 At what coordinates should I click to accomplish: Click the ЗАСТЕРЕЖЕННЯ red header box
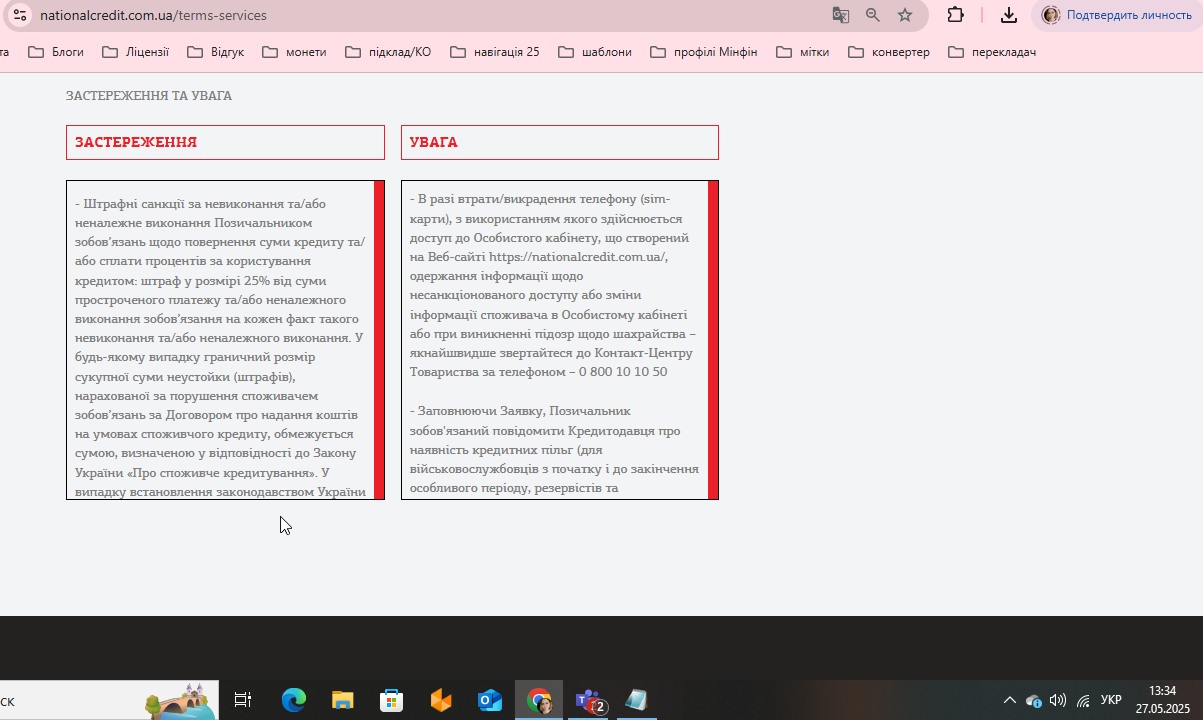point(225,142)
